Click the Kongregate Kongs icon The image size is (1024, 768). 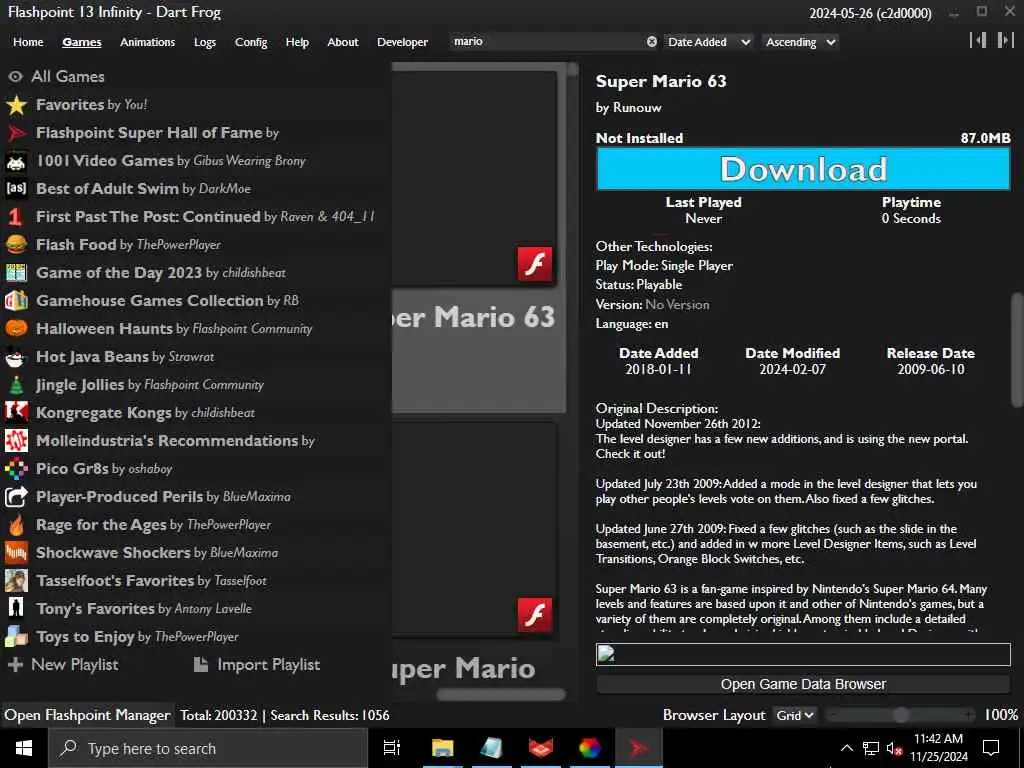click(16, 413)
